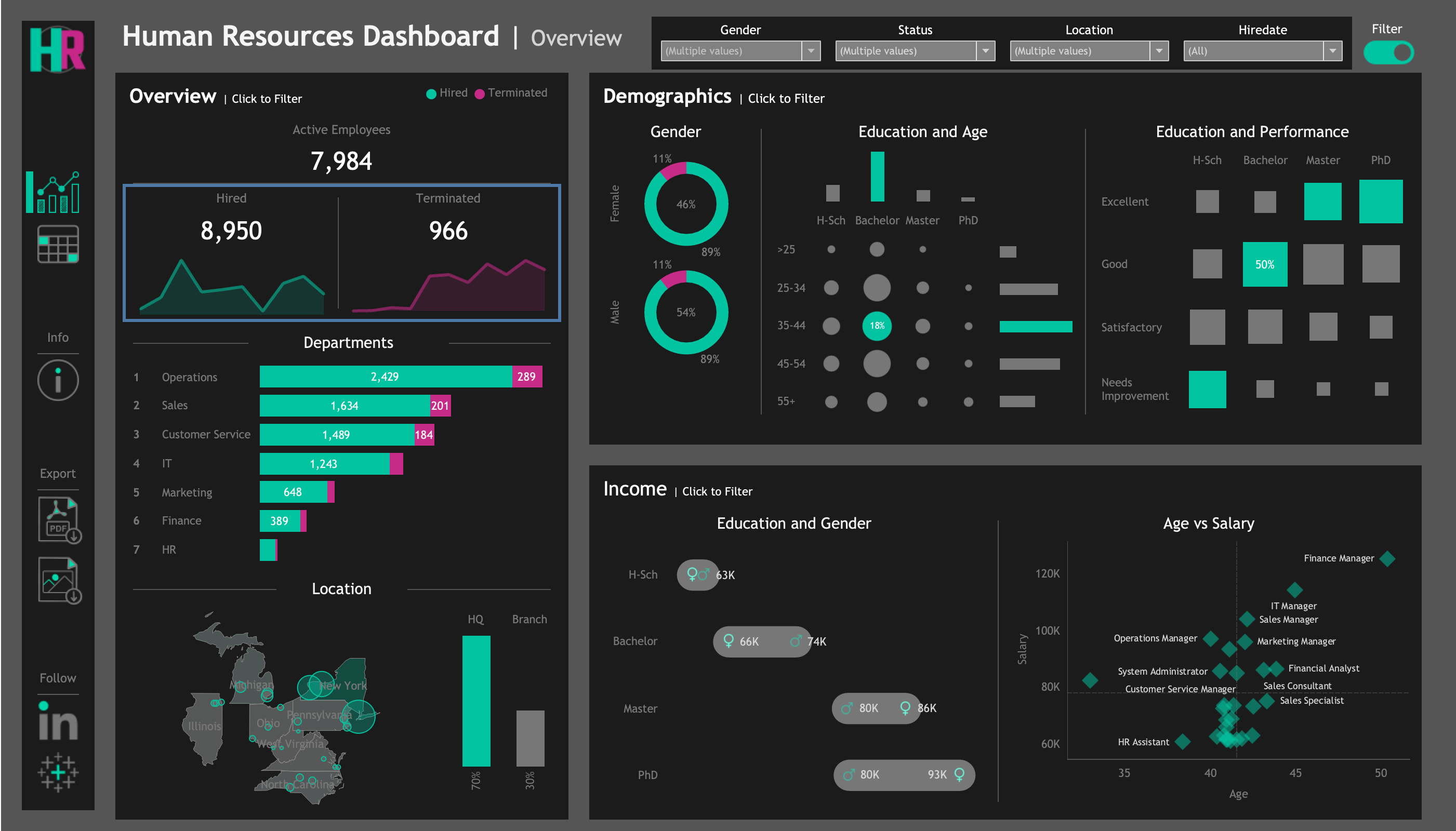
Task: Click Income 'Click to Filter' link
Action: 717,491
